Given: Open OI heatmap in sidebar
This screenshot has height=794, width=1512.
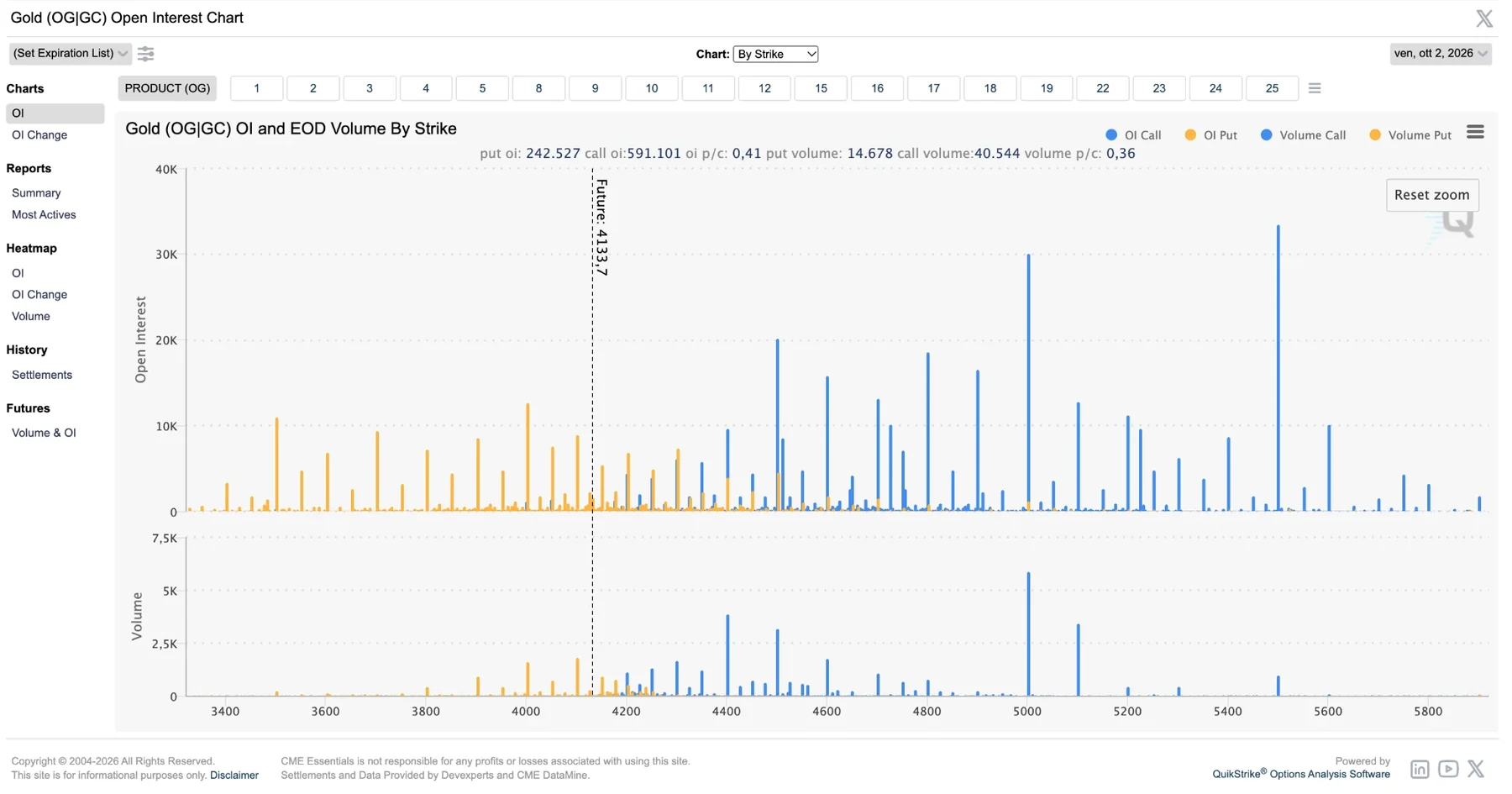Looking at the screenshot, I should 18,273.
